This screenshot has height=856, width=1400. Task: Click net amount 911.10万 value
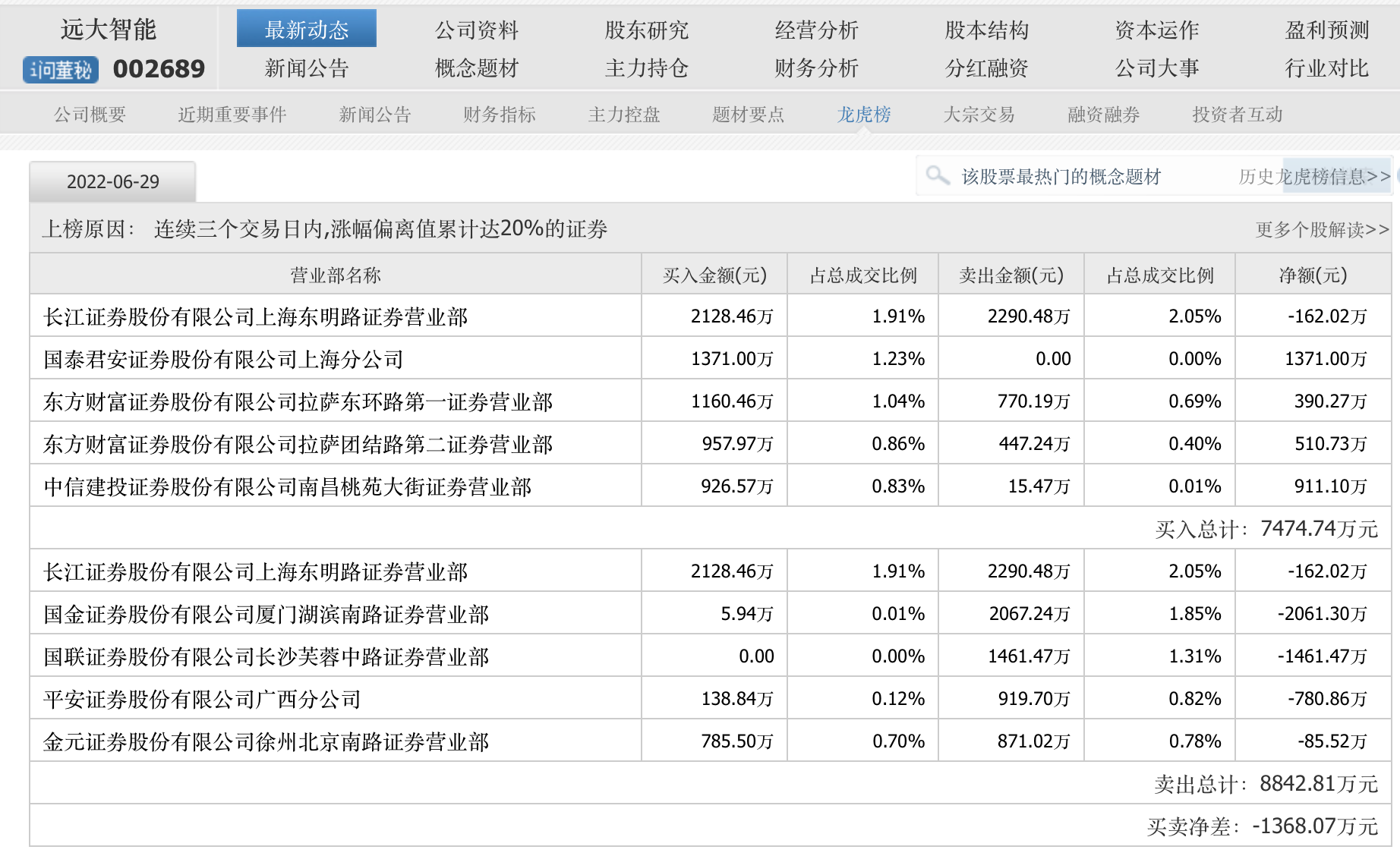pyautogui.click(x=1331, y=486)
